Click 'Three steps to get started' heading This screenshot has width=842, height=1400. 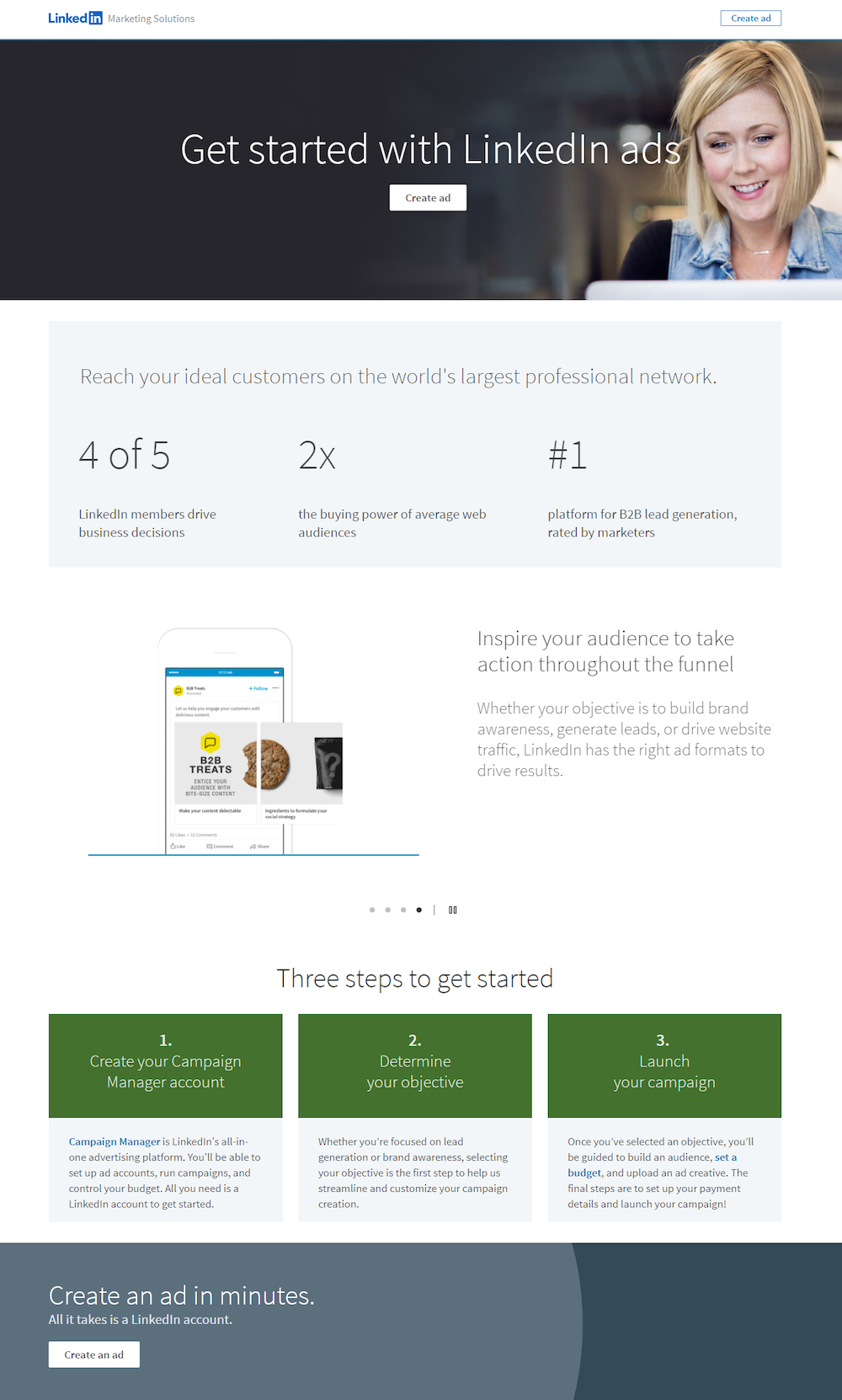pyautogui.click(x=415, y=979)
